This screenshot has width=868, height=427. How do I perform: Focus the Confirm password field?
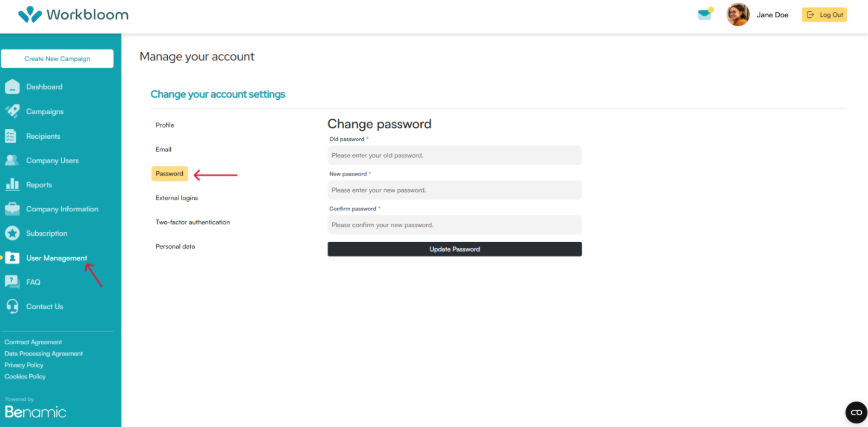click(x=454, y=225)
